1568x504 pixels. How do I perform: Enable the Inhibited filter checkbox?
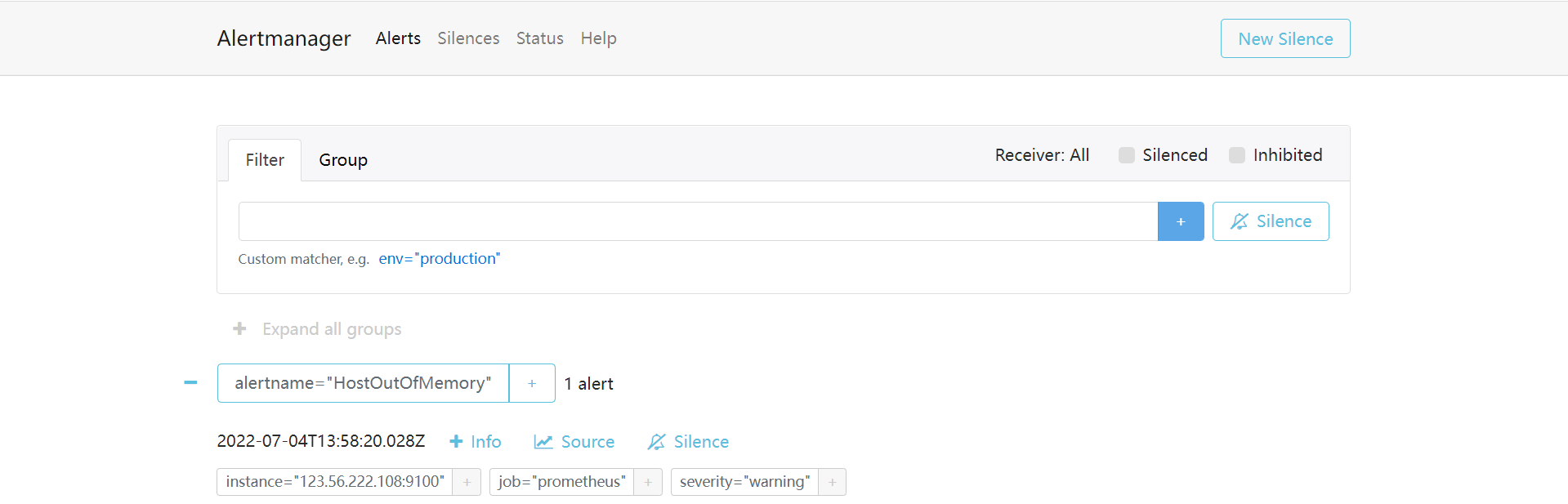1236,154
